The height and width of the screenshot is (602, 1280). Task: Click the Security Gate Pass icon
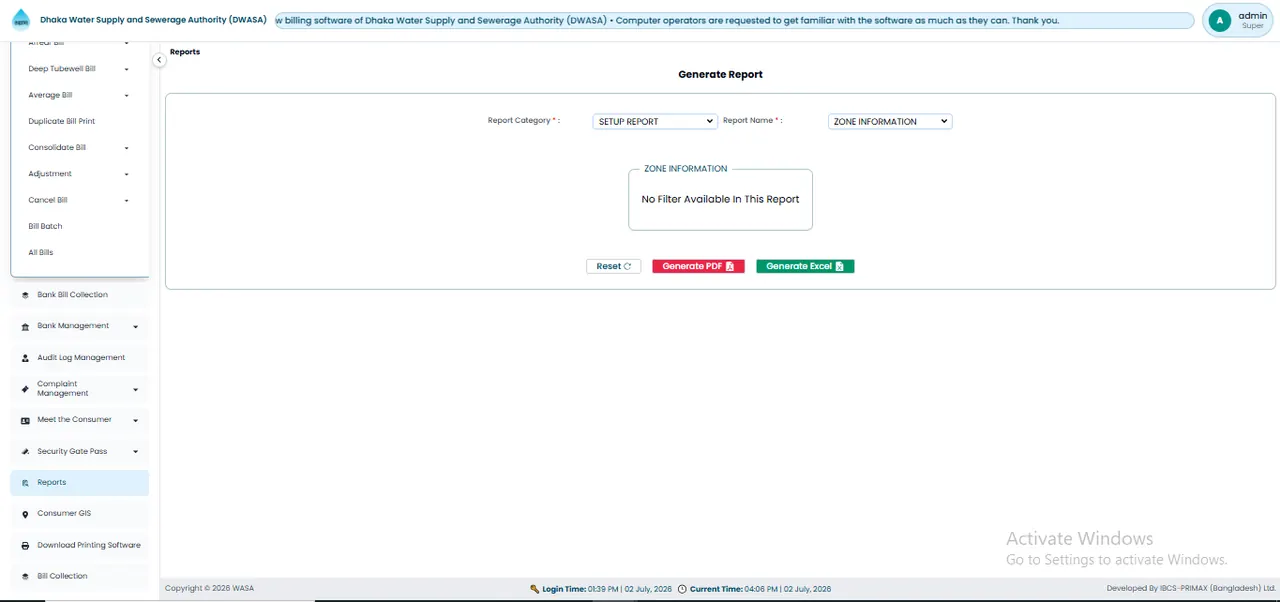click(x=25, y=452)
